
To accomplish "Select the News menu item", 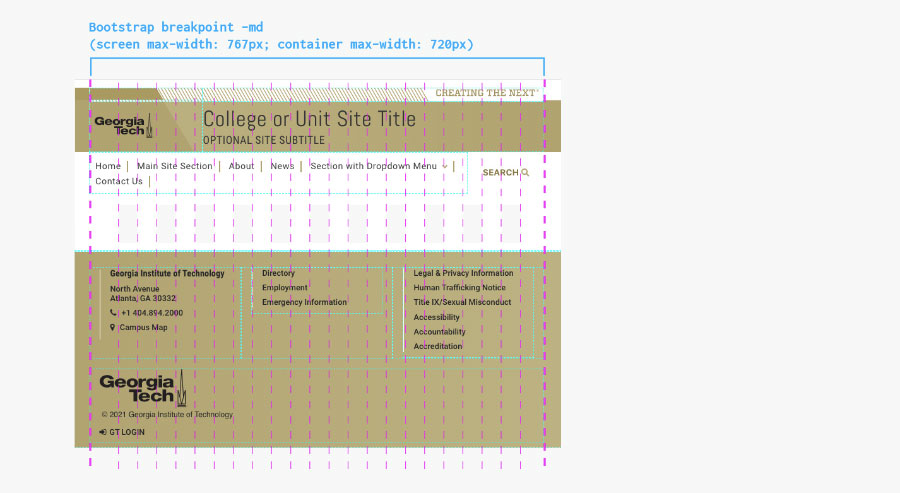I will coord(282,166).
